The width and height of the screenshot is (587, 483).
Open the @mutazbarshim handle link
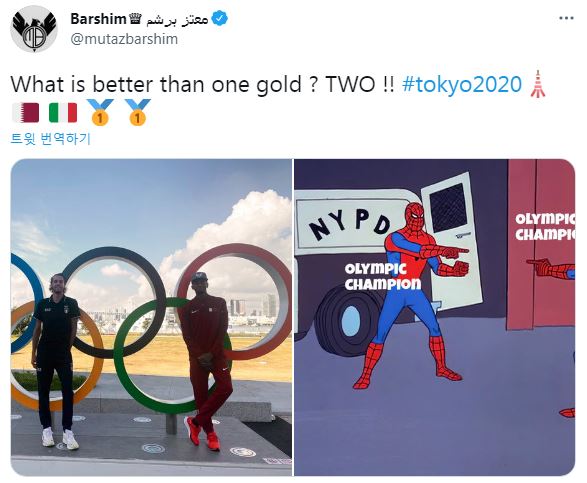point(124,39)
